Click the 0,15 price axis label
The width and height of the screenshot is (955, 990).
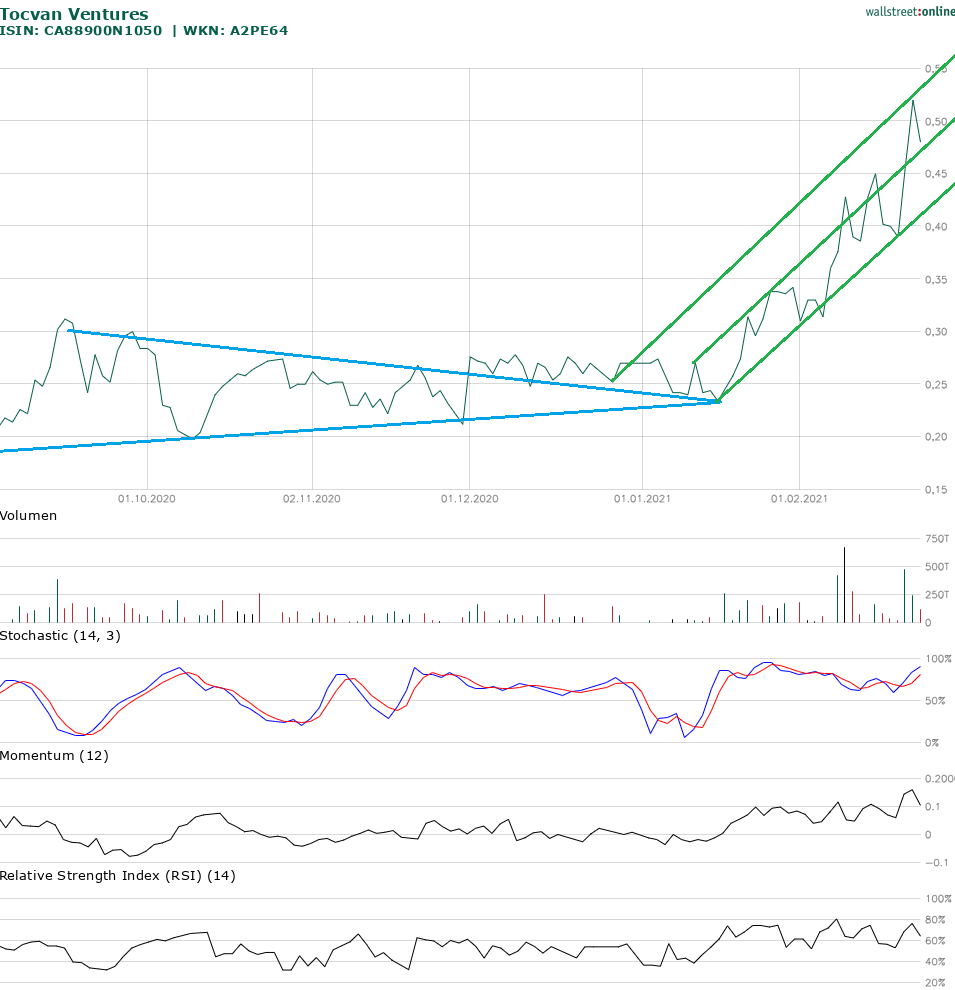coord(936,489)
